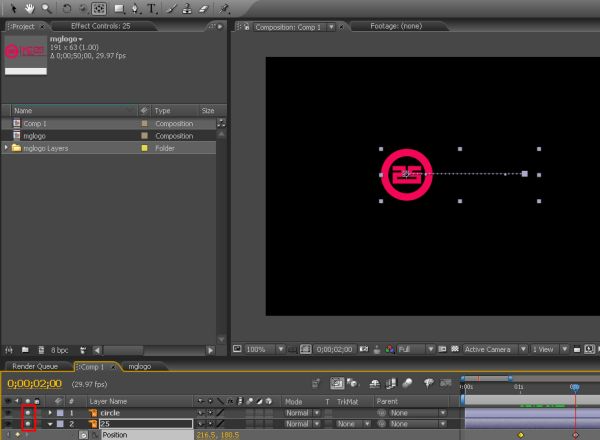Open the Render Queue tab
Image resolution: width=600 pixels, height=440 pixels.
35,366
